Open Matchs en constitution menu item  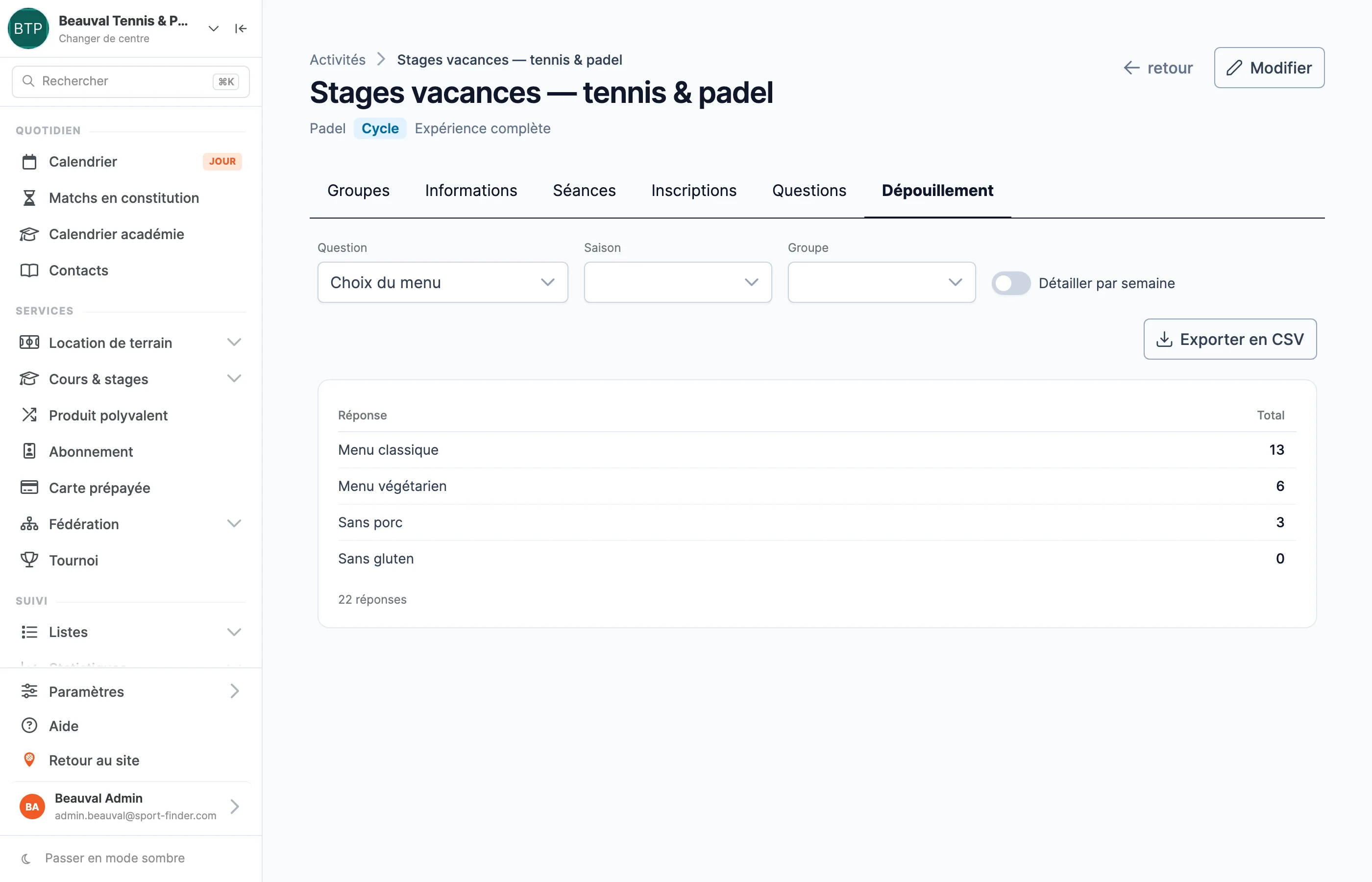pyautogui.click(x=130, y=197)
